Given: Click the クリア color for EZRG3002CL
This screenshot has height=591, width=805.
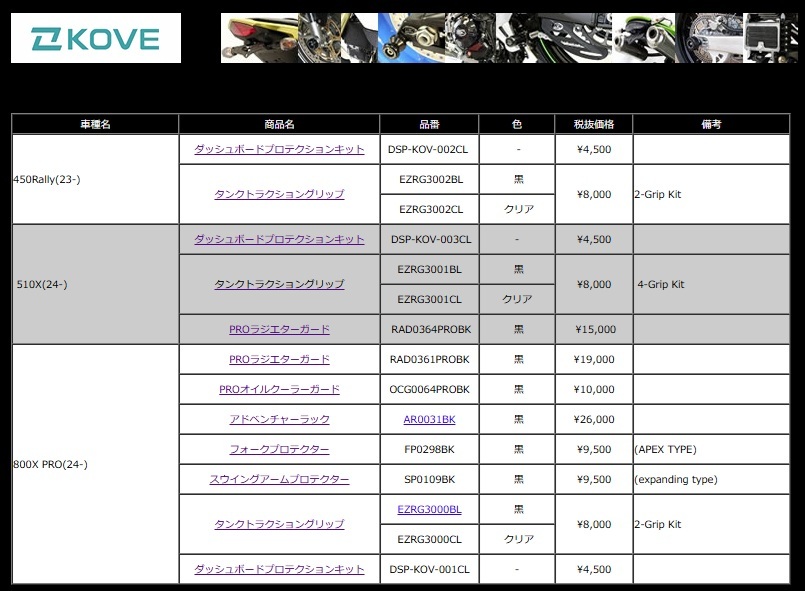Looking at the screenshot, I should click(519, 209).
